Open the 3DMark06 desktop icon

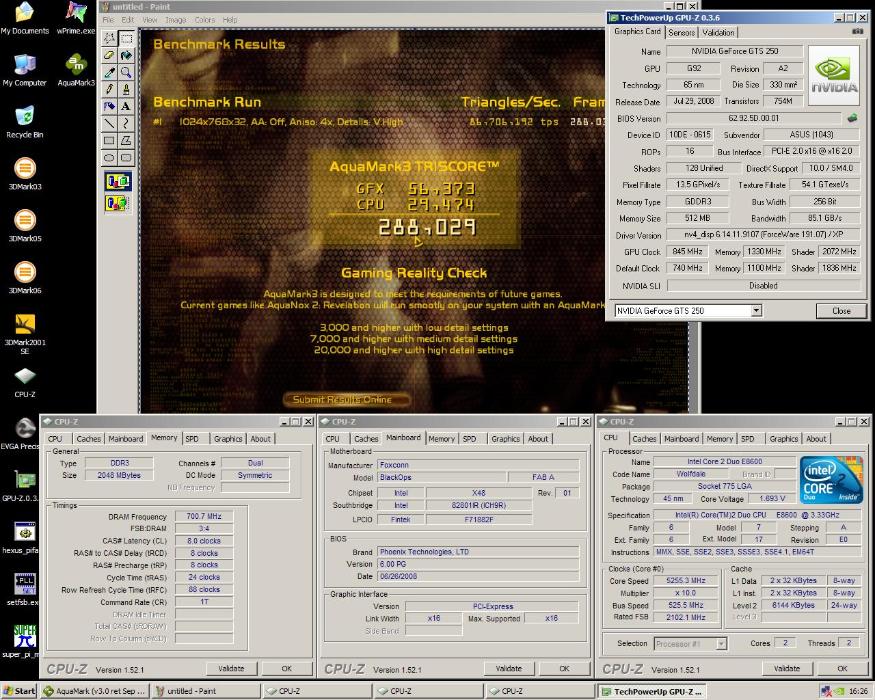[25, 278]
